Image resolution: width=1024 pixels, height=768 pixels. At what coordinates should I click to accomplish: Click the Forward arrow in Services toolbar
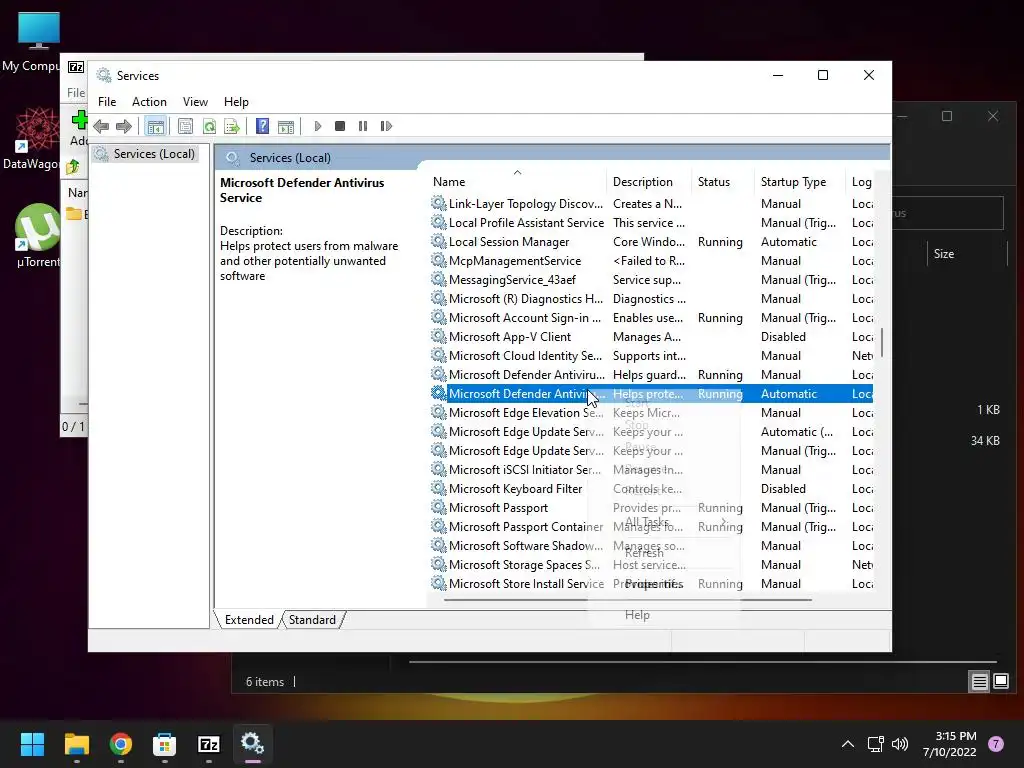pos(123,126)
